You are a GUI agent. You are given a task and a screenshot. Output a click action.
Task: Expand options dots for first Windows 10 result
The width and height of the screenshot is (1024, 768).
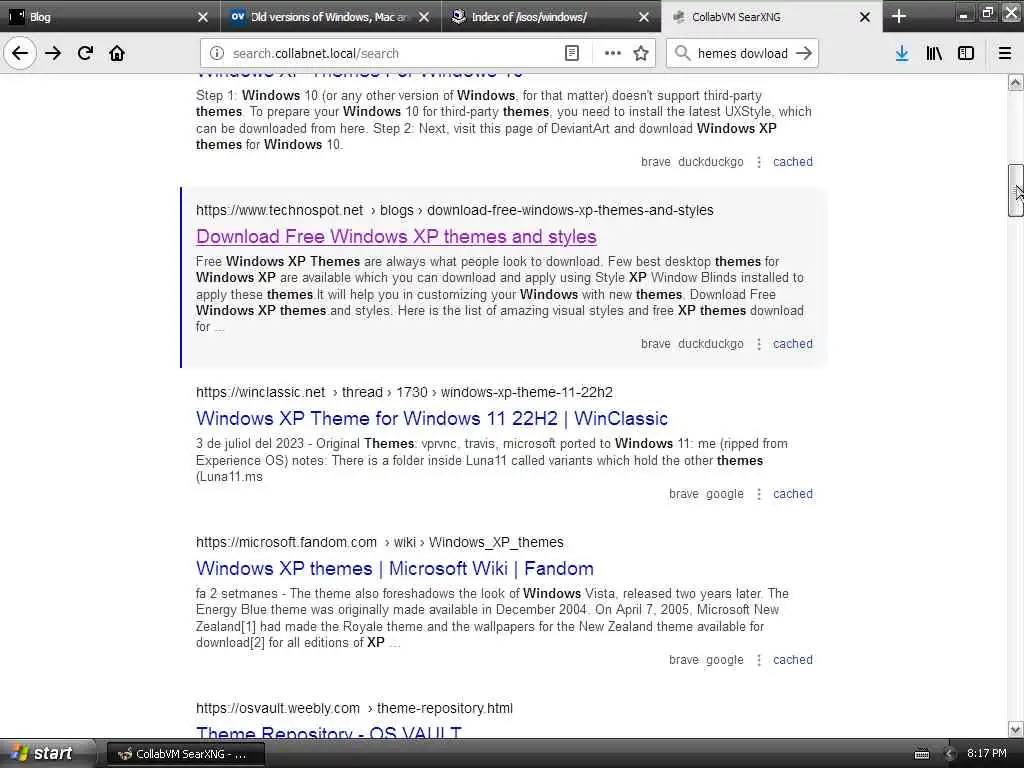pos(759,162)
